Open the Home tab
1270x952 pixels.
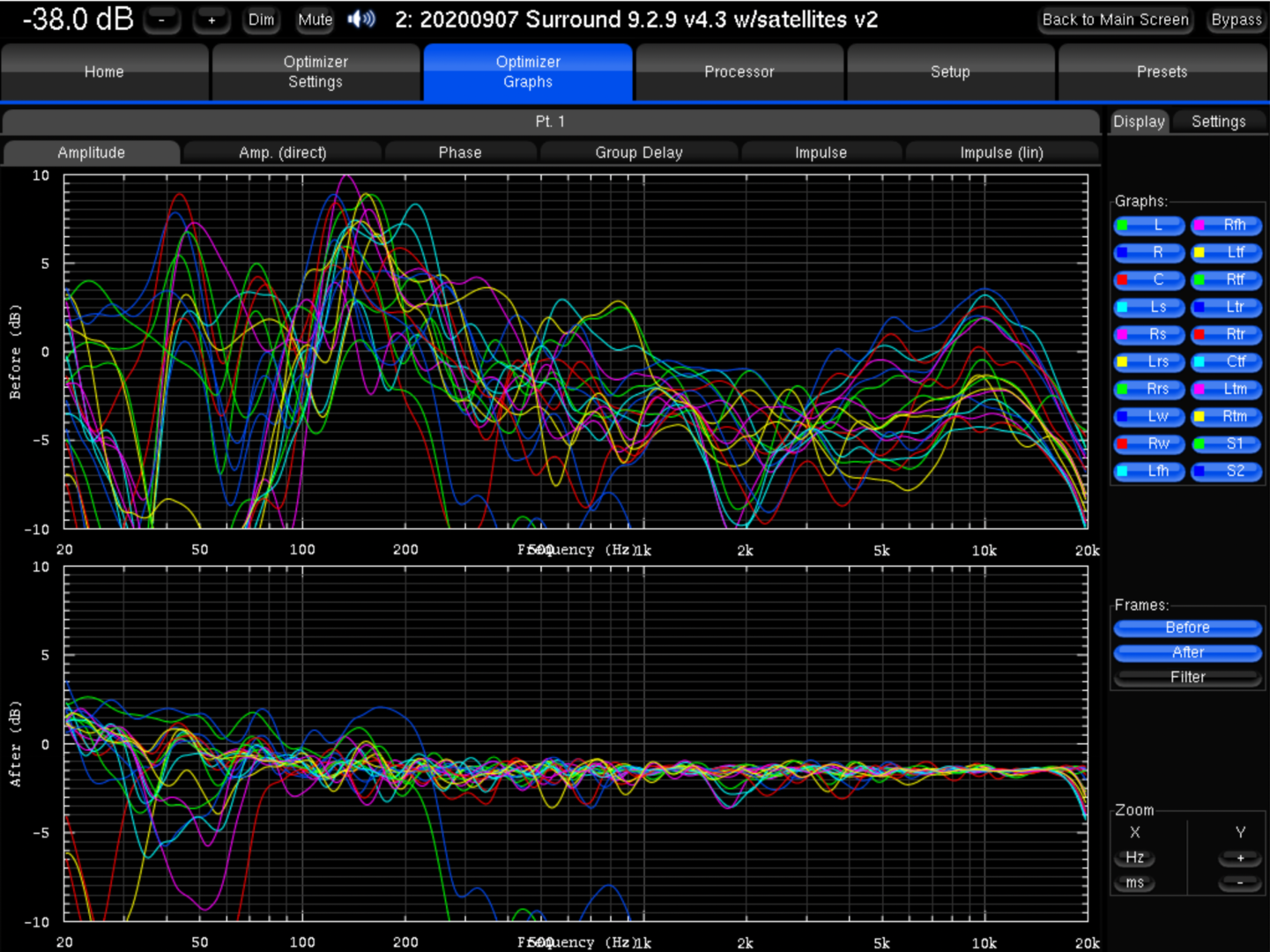click(104, 71)
